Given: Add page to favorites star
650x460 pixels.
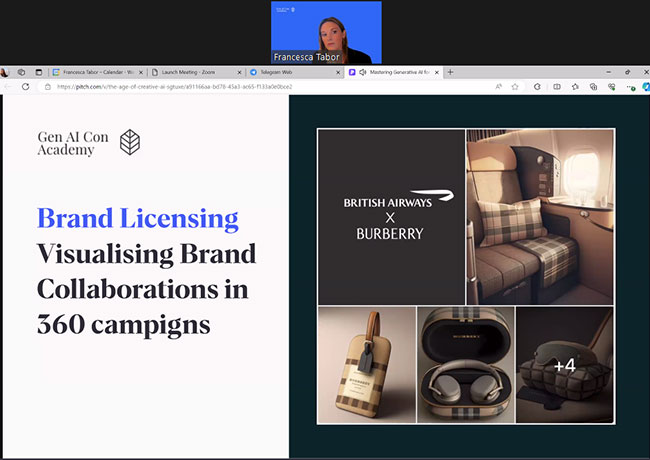Looking at the screenshot, I should 515,87.
